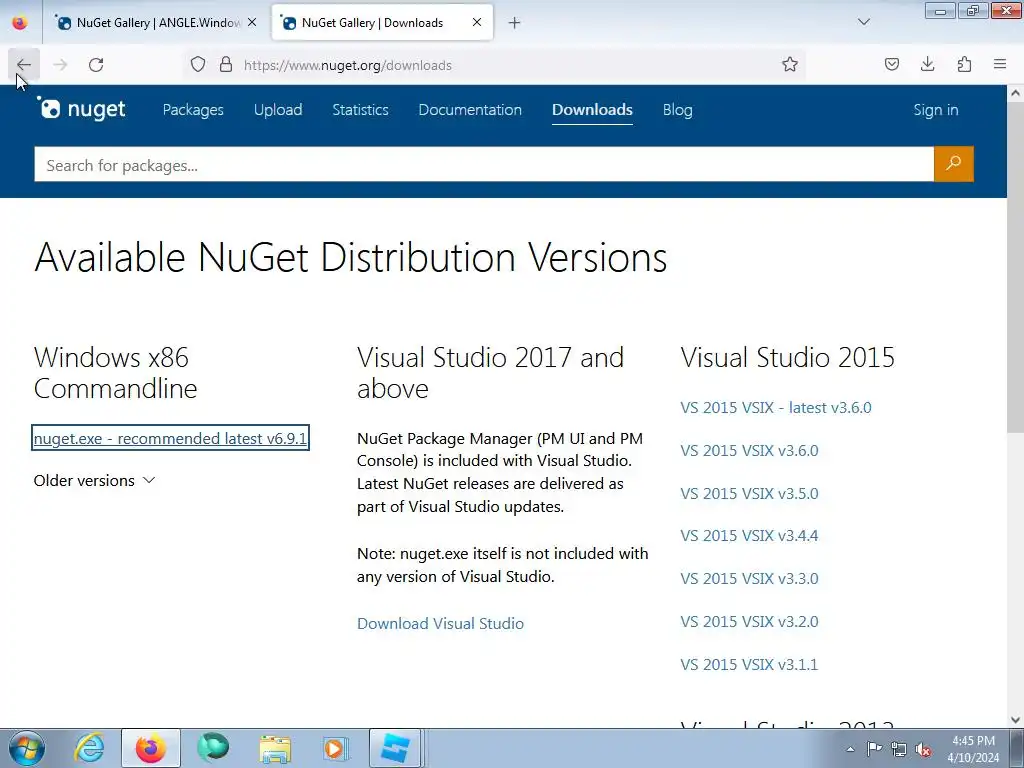Open the green globe browser taskbar icon
1024x768 pixels.
(x=213, y=748)
